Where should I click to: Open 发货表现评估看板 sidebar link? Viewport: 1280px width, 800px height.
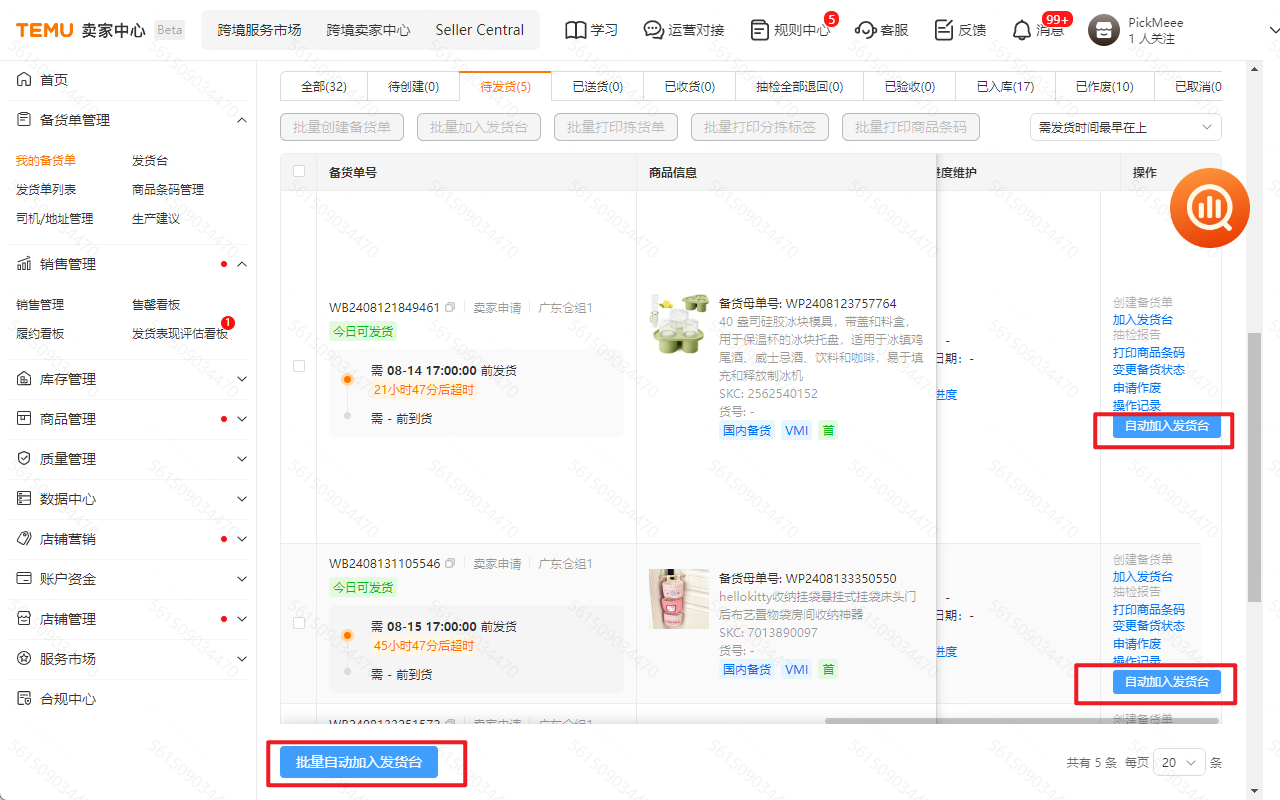[x=180, y=333]
